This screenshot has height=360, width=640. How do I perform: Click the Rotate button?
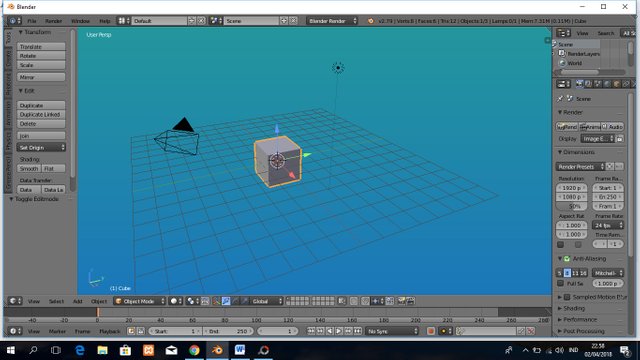coord(41,56)
